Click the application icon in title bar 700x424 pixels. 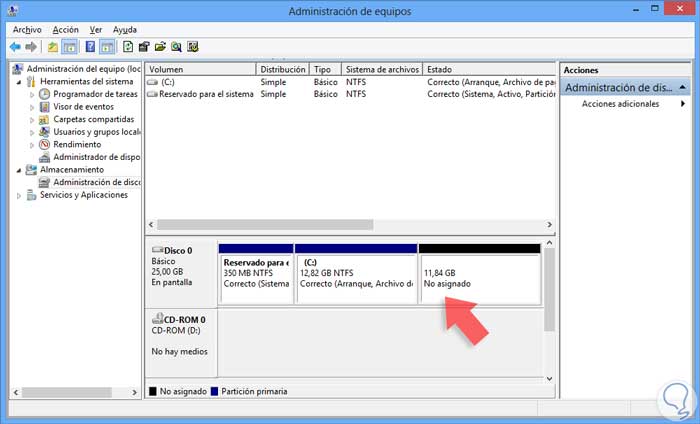13,11
